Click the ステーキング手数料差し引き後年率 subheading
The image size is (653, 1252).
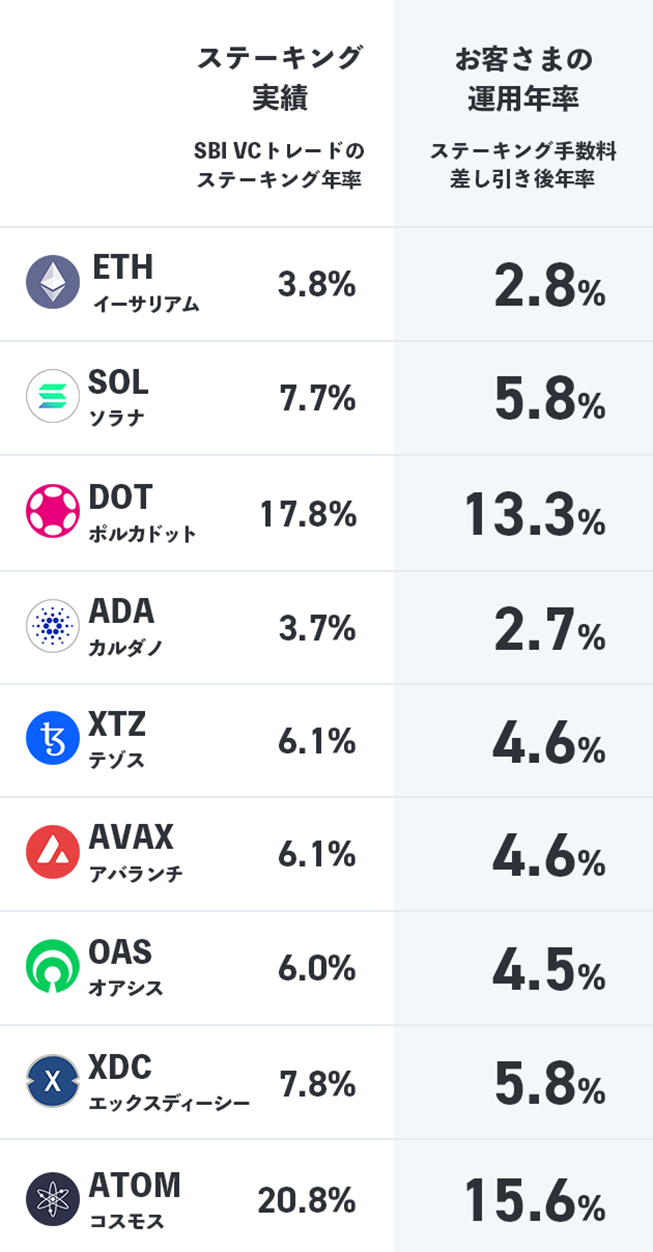coord(523,166)
